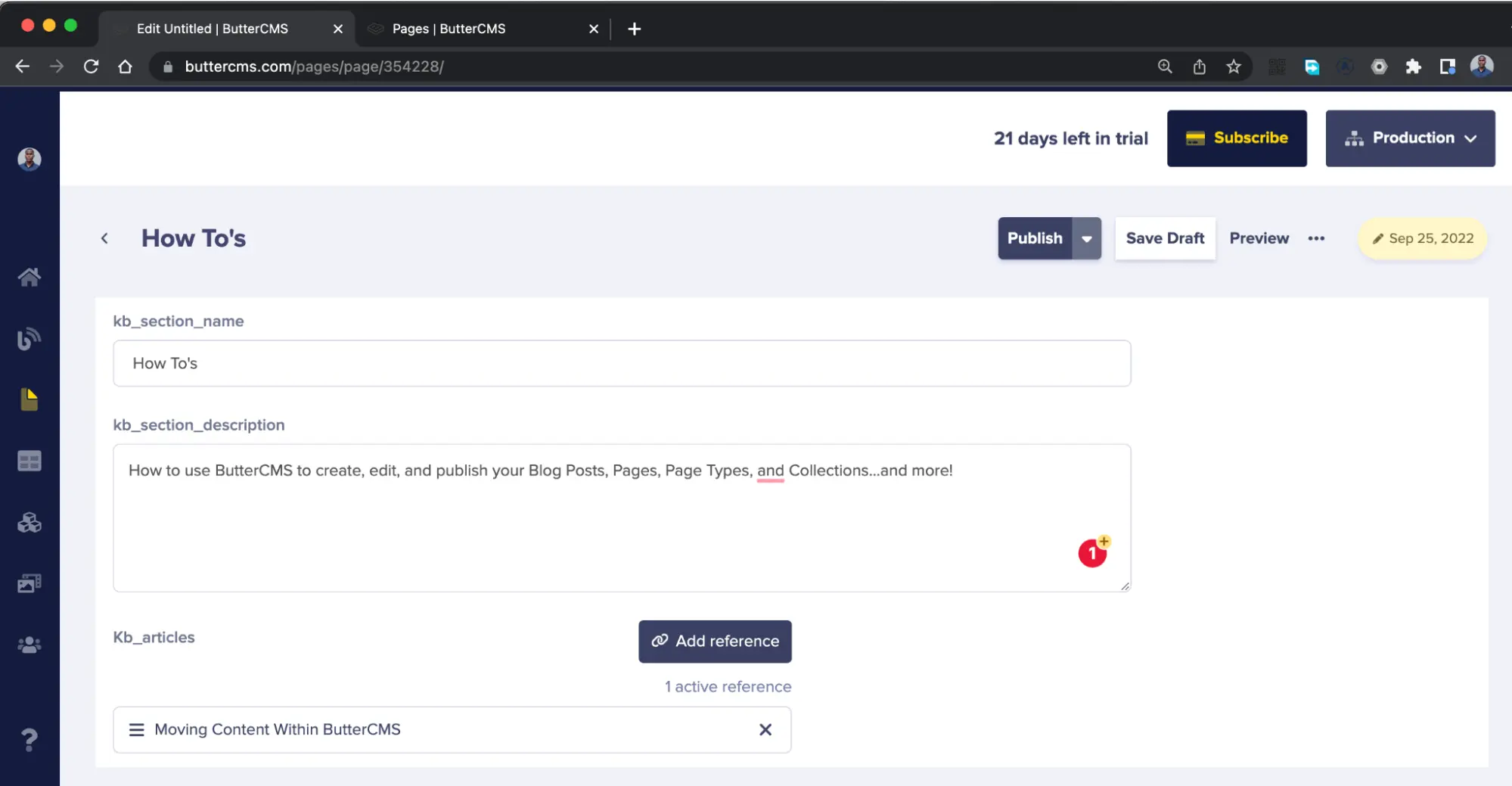Close the Edit Untitled | ButterCMS tab

click(338, 29)
